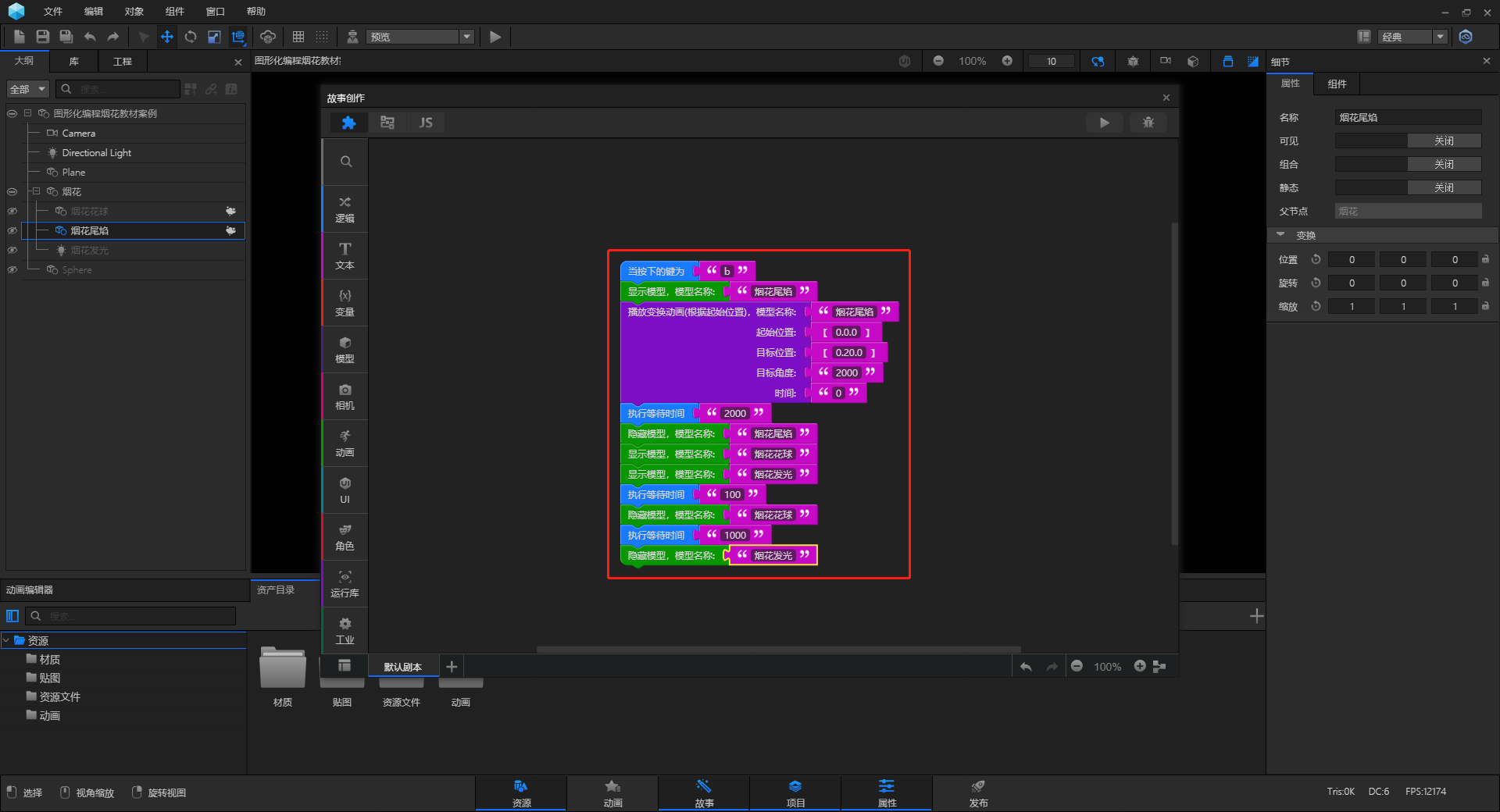This screenshot has width=1500, height=812.
Task: Toggle the 组合 switch showing 关闭
Action: [x=1408, y=165]
